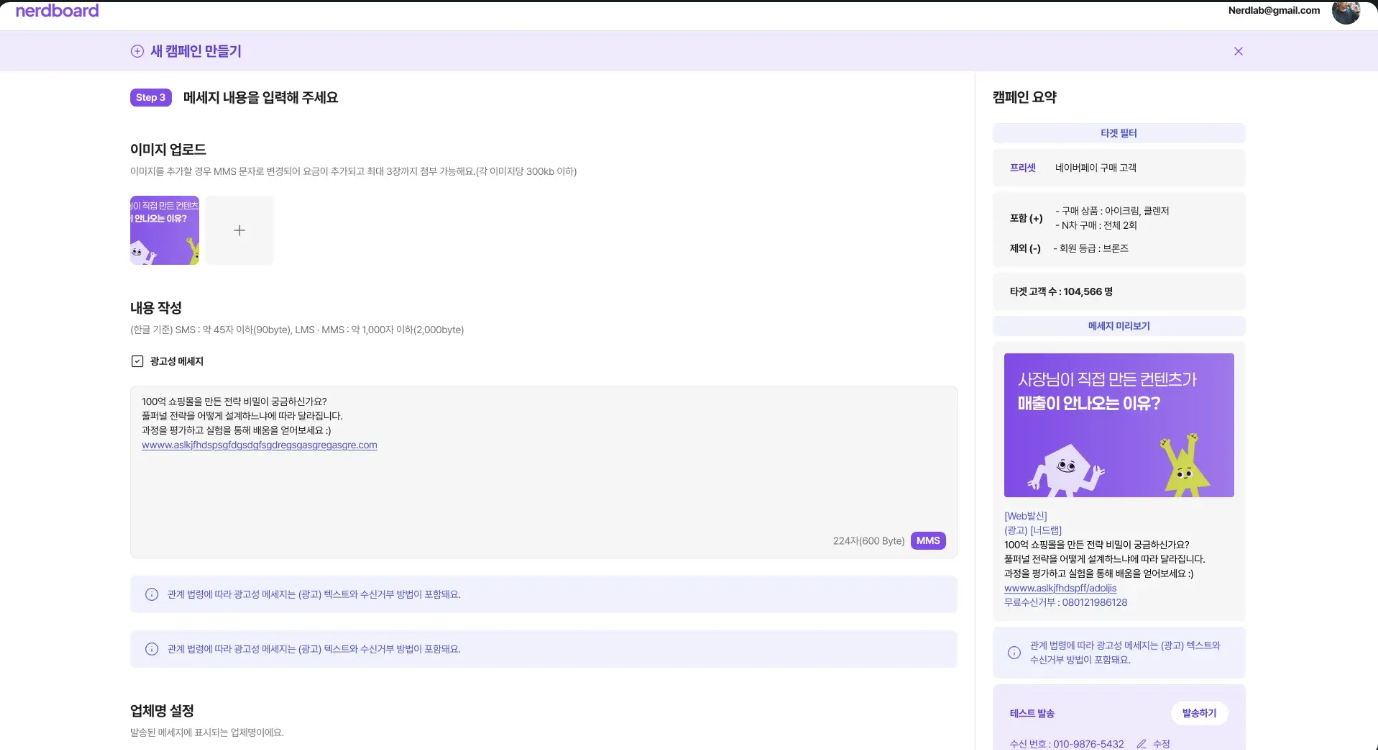Click the nerdboard logo
This screenshot has width=1378, height=750.
tap(57, 11)
